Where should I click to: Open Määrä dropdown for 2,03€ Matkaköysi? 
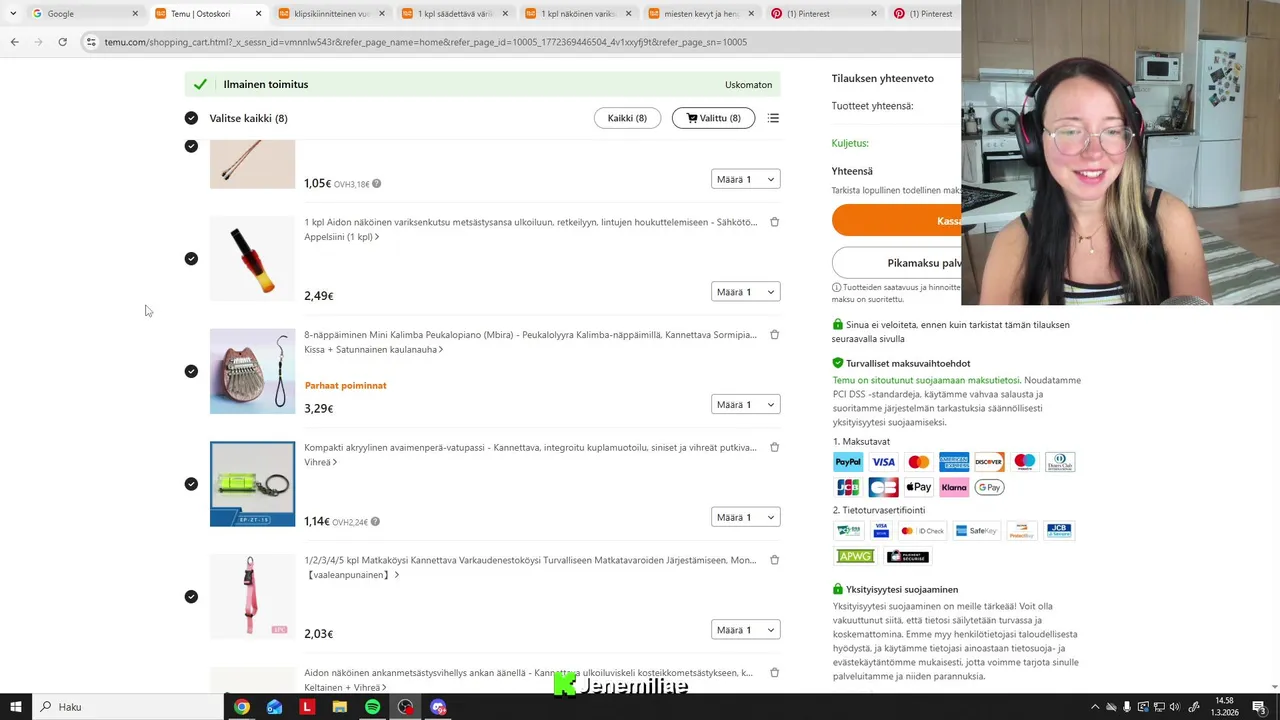tap(745, 630)
